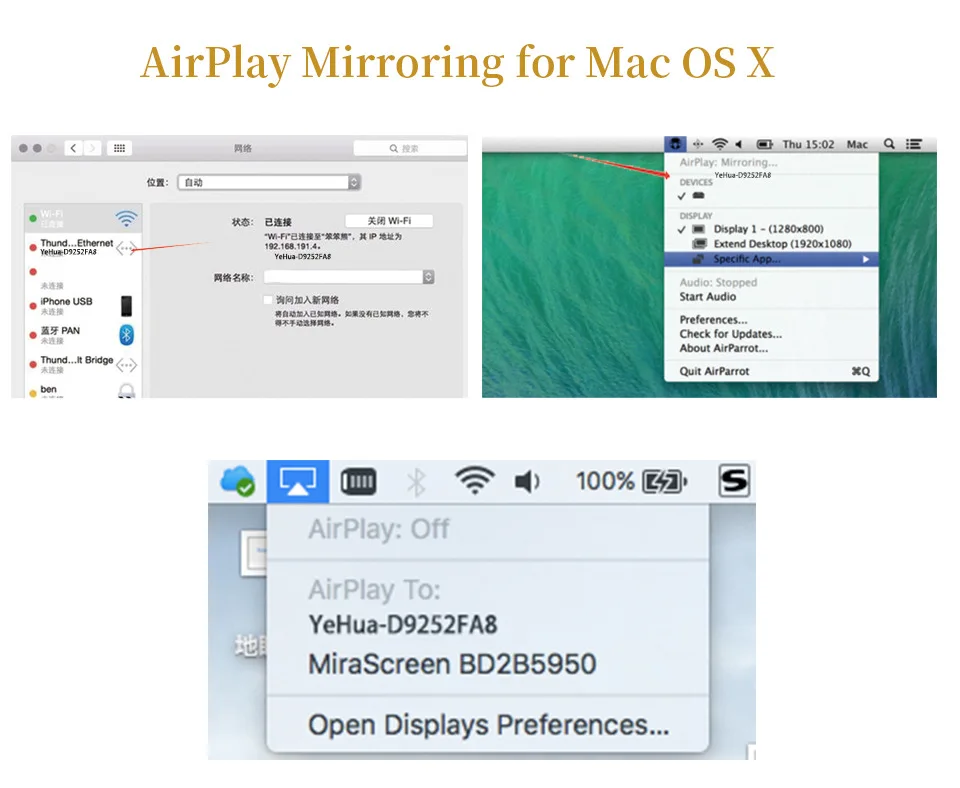Click the 搜索 search field in Network window
This screenshot has width=960, height=788.
(410, 148)
